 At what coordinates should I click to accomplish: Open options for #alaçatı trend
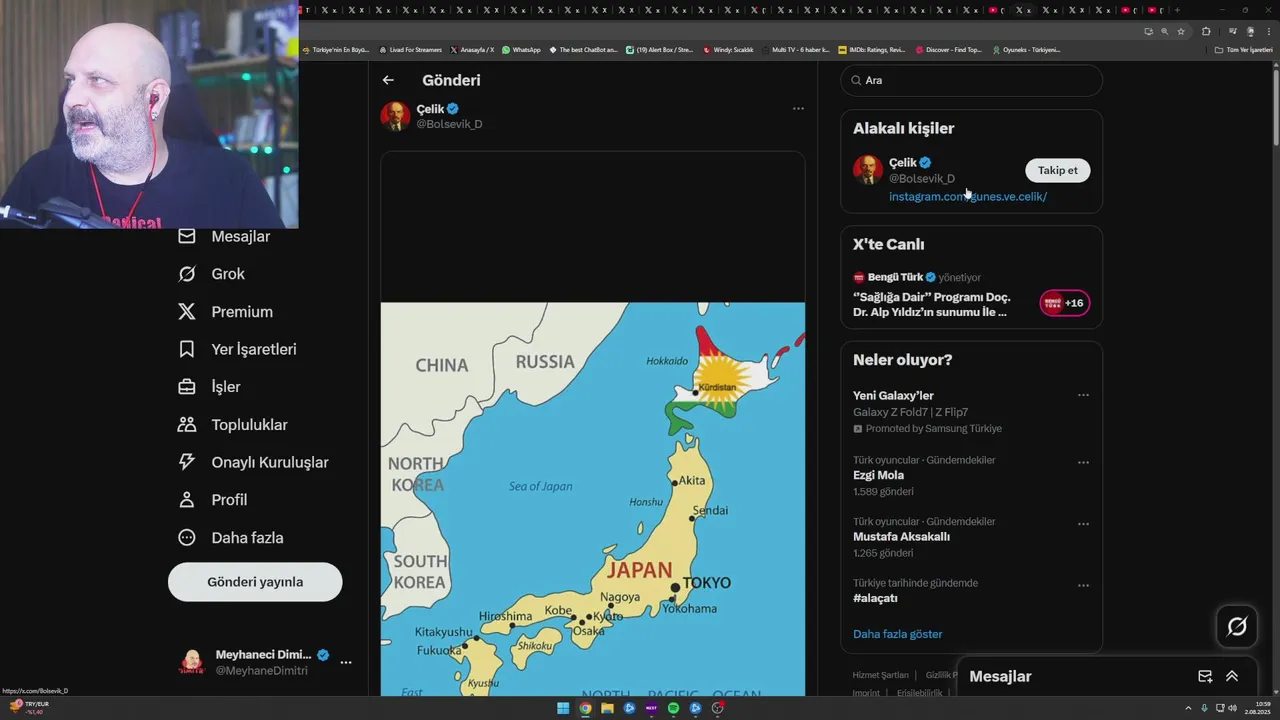click(1083, 585)
